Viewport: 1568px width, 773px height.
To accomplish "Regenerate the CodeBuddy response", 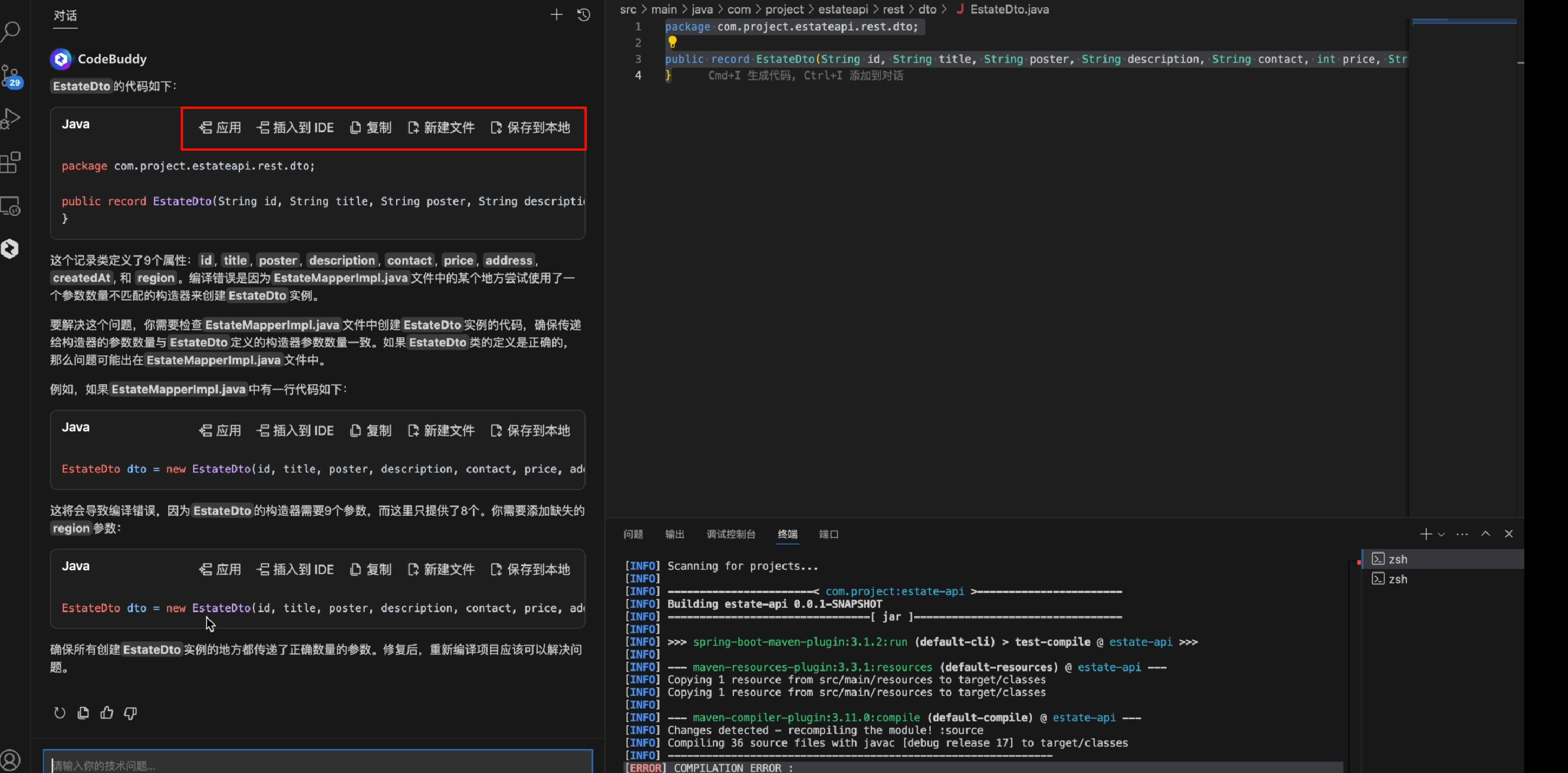I will [60, 713].
